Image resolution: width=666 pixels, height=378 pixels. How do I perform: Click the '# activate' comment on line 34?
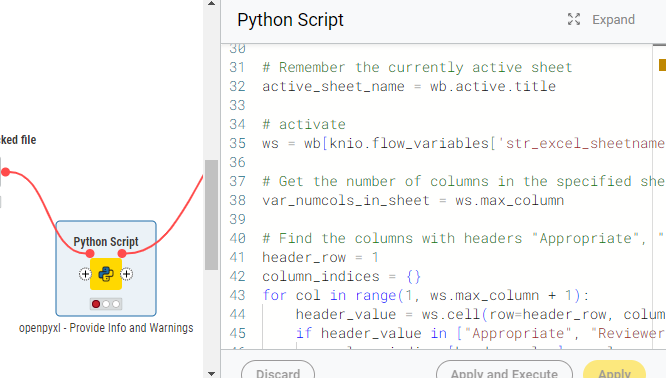pyautogui.click(x=304, y=124)
